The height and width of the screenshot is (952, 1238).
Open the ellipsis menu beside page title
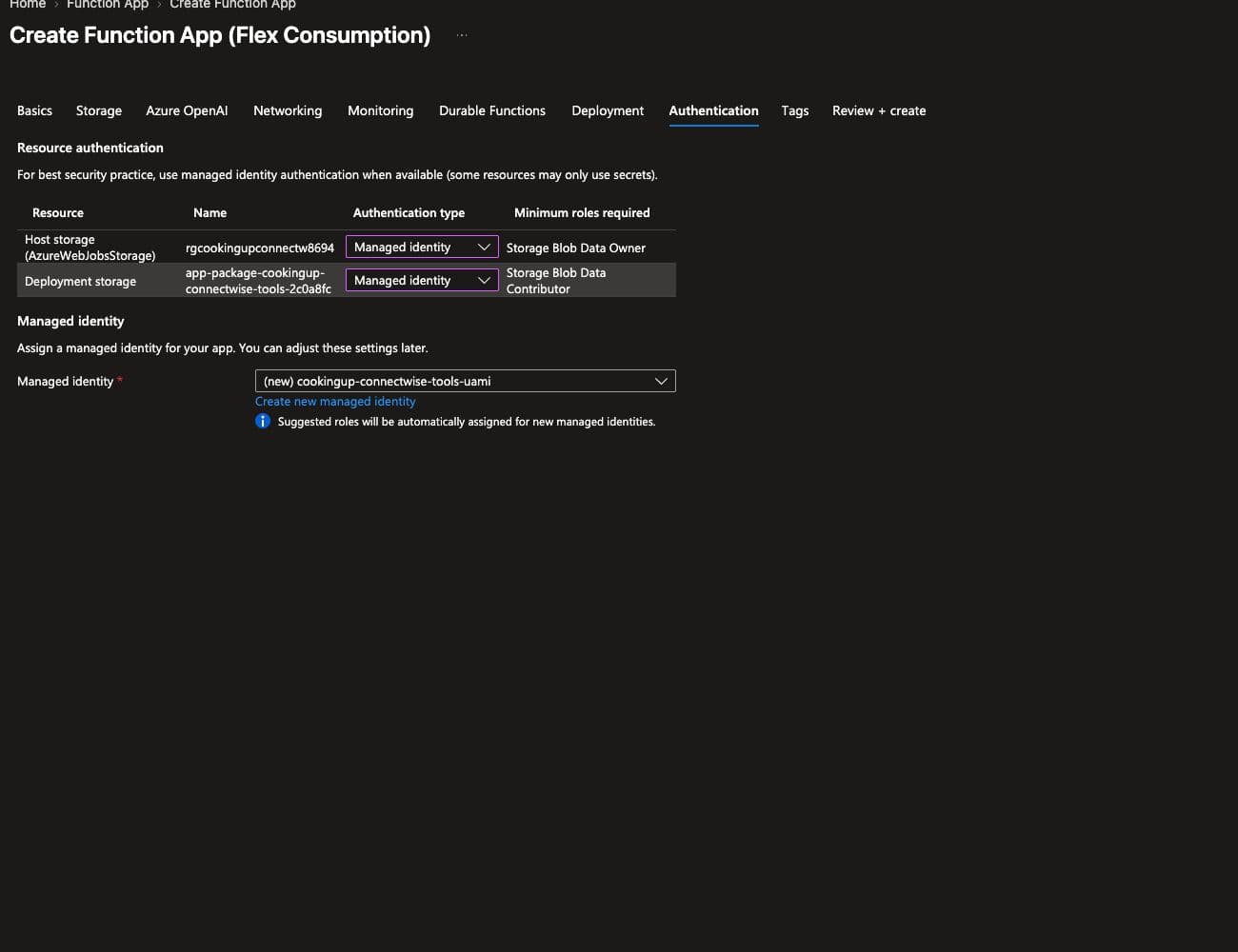tap(462, 35)
